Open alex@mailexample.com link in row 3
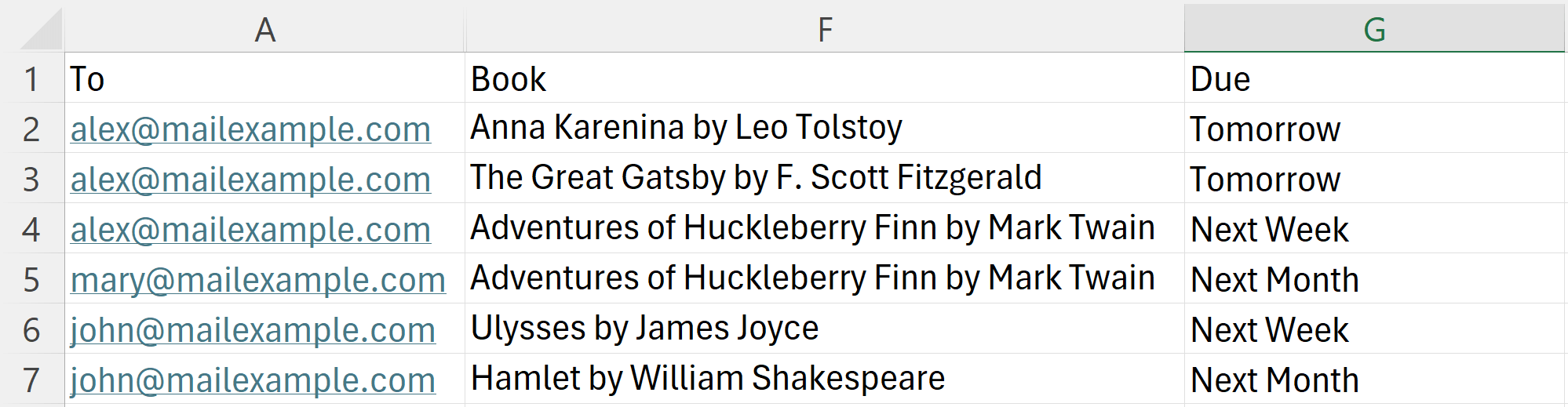This screenshot has width=1568, height=407. [x=250, y=180]
